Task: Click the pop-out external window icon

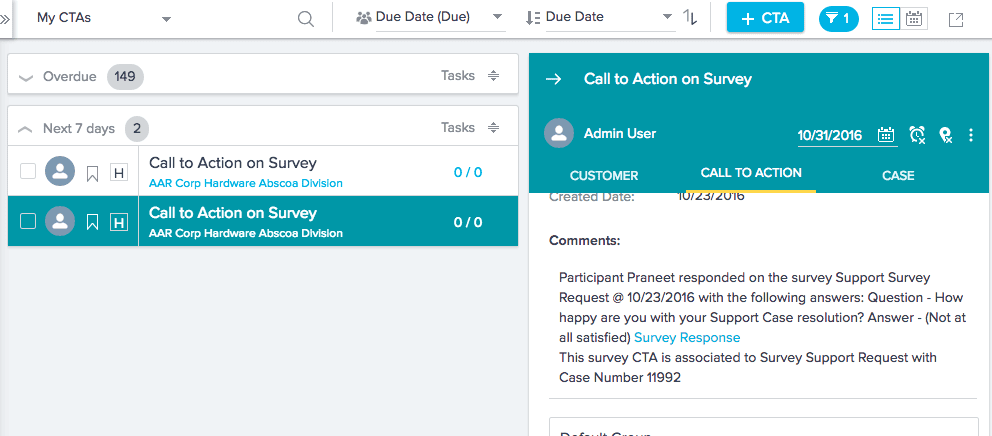Action: 956,19
